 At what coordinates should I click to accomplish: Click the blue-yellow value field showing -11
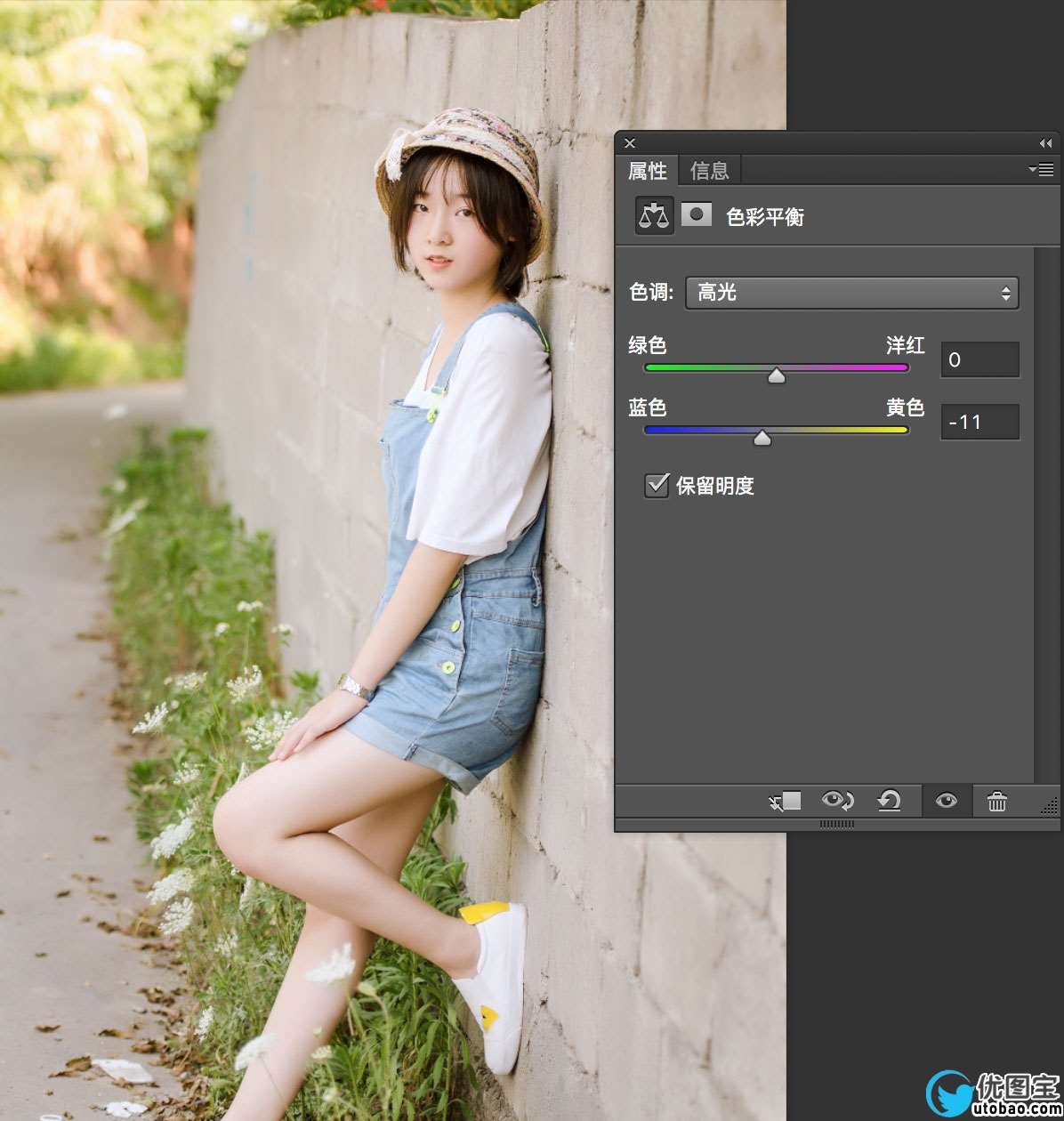pos(979,422)
